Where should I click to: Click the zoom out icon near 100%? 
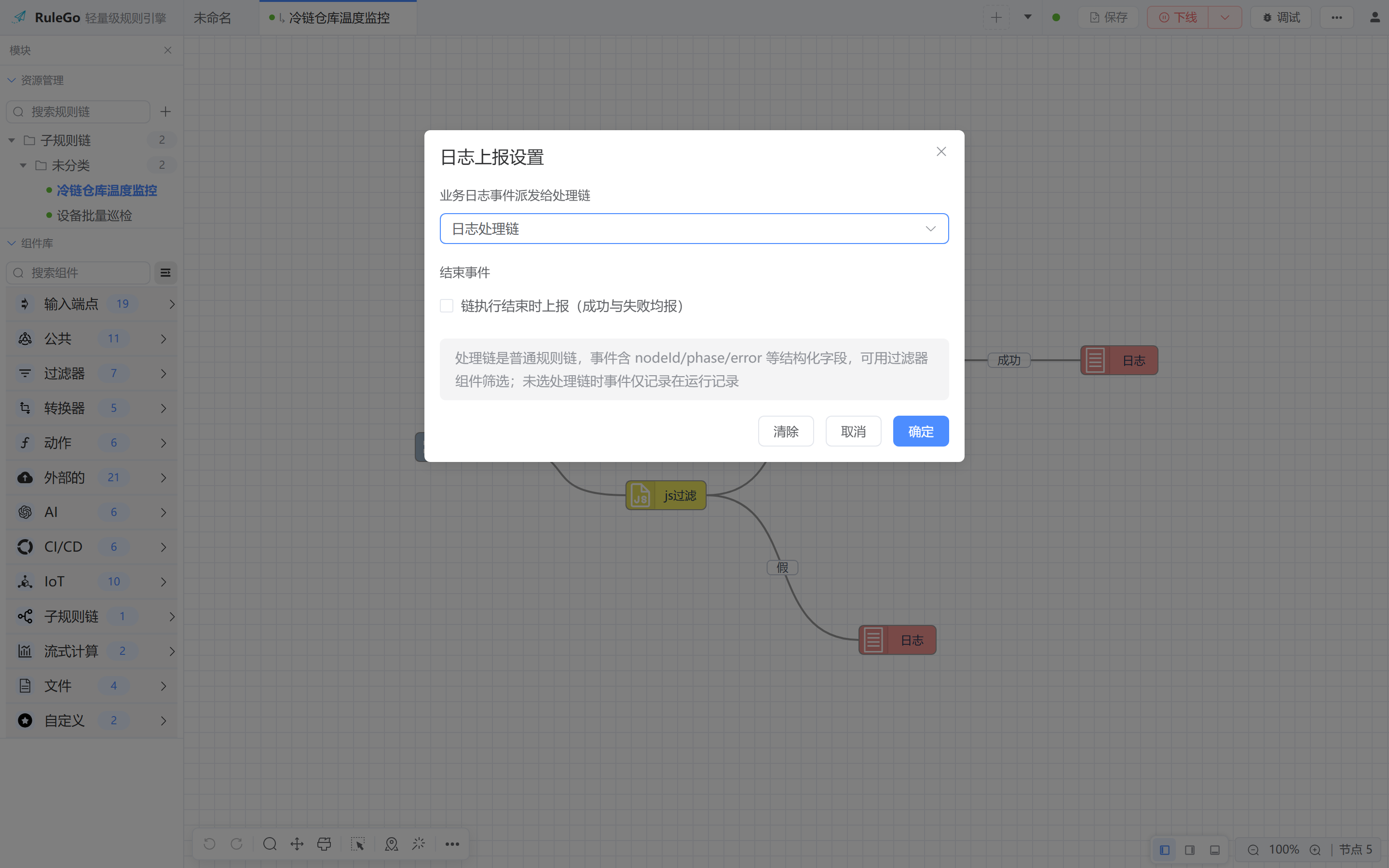(x=1253, y=850)
